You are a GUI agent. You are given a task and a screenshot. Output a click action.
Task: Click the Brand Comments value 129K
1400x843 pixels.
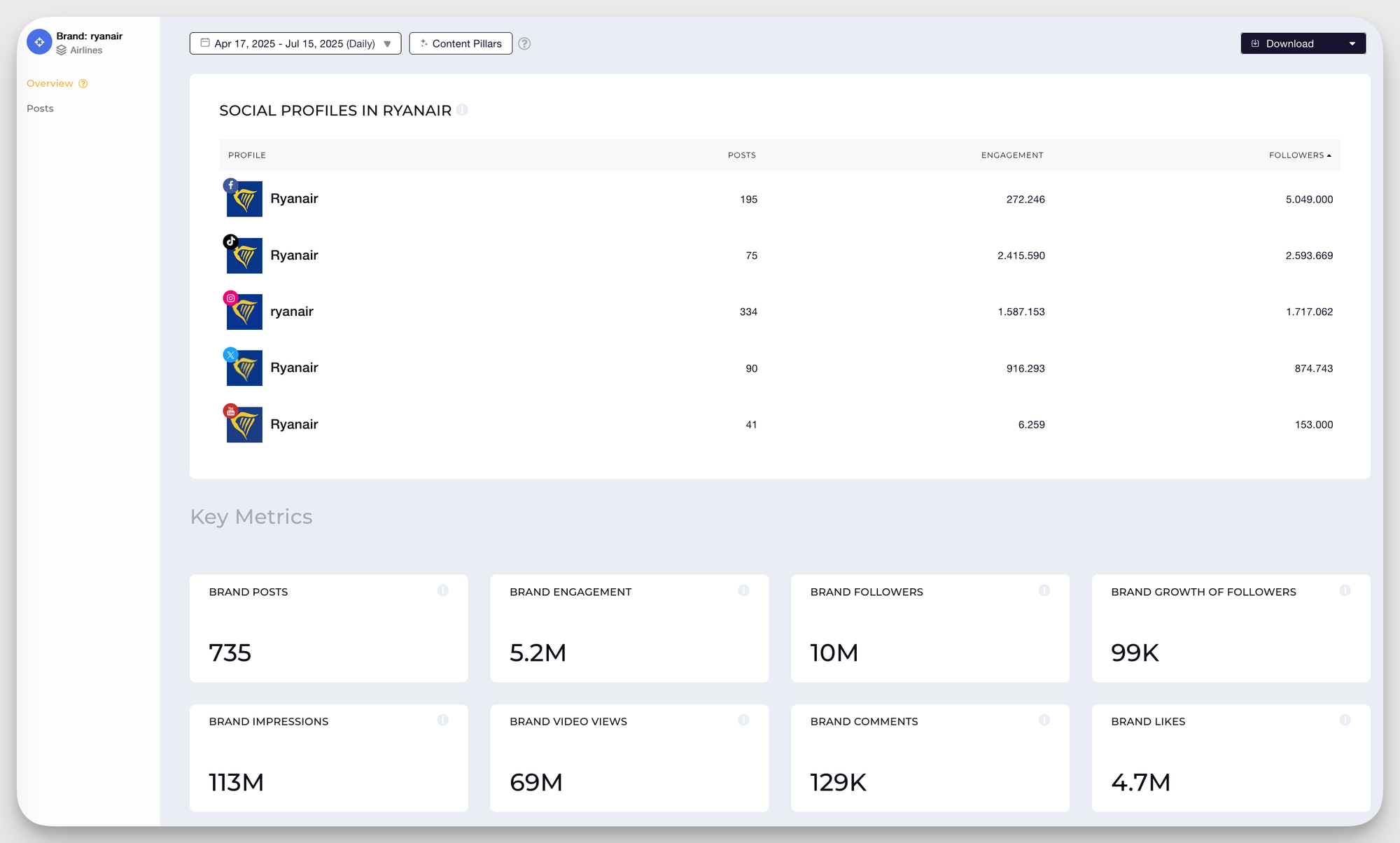tap(839, 782)
